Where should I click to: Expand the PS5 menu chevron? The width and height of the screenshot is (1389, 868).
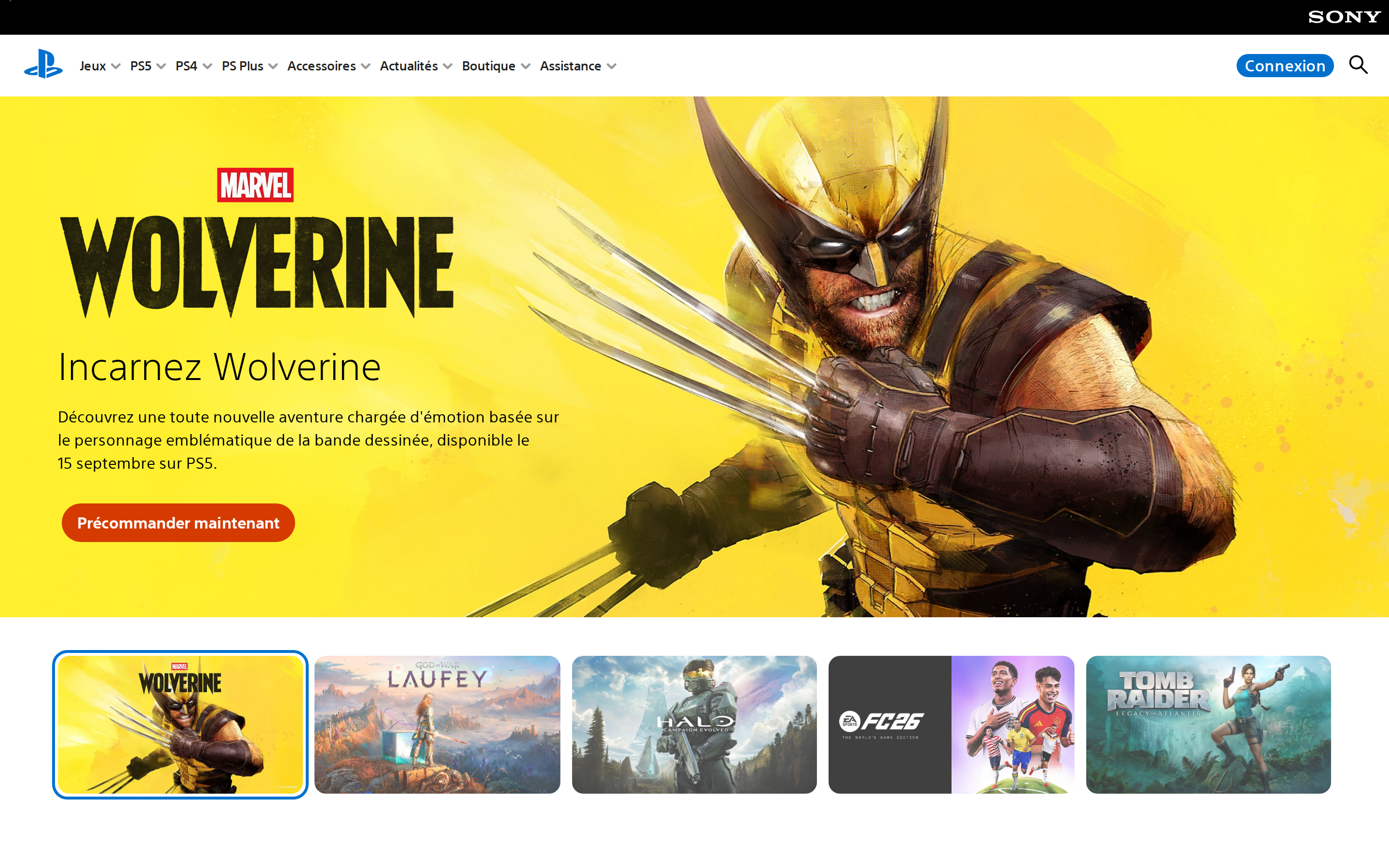click(161, 67)
